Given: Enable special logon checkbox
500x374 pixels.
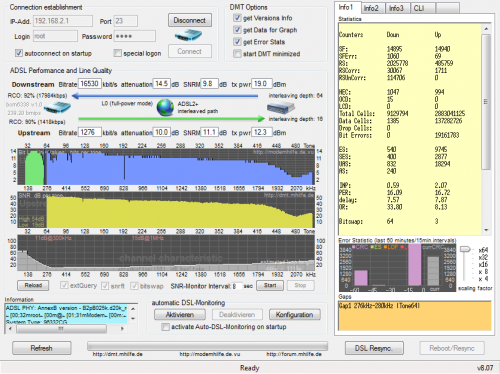Looking at the screenshot, I should 117,53.
